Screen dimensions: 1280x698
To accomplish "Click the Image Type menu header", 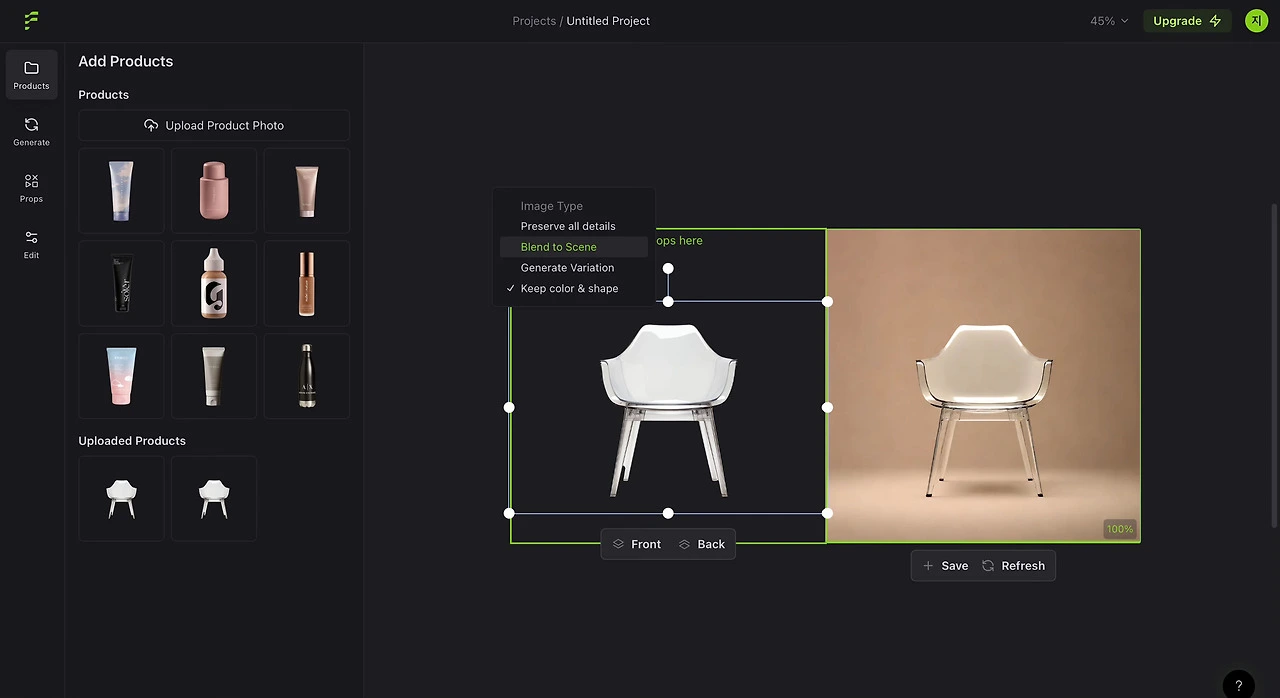I will point(552,206).
